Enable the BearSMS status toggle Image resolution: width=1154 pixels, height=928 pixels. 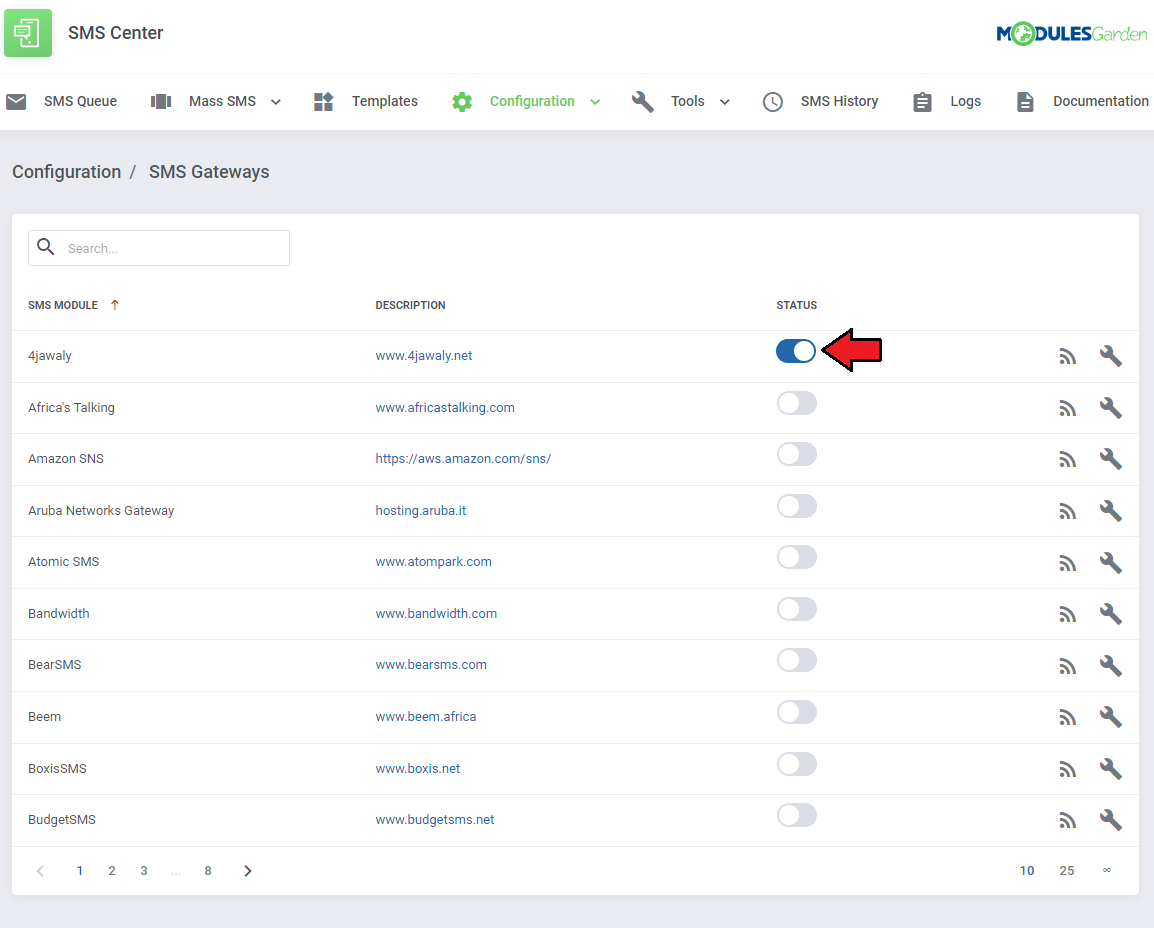point(796,660)
